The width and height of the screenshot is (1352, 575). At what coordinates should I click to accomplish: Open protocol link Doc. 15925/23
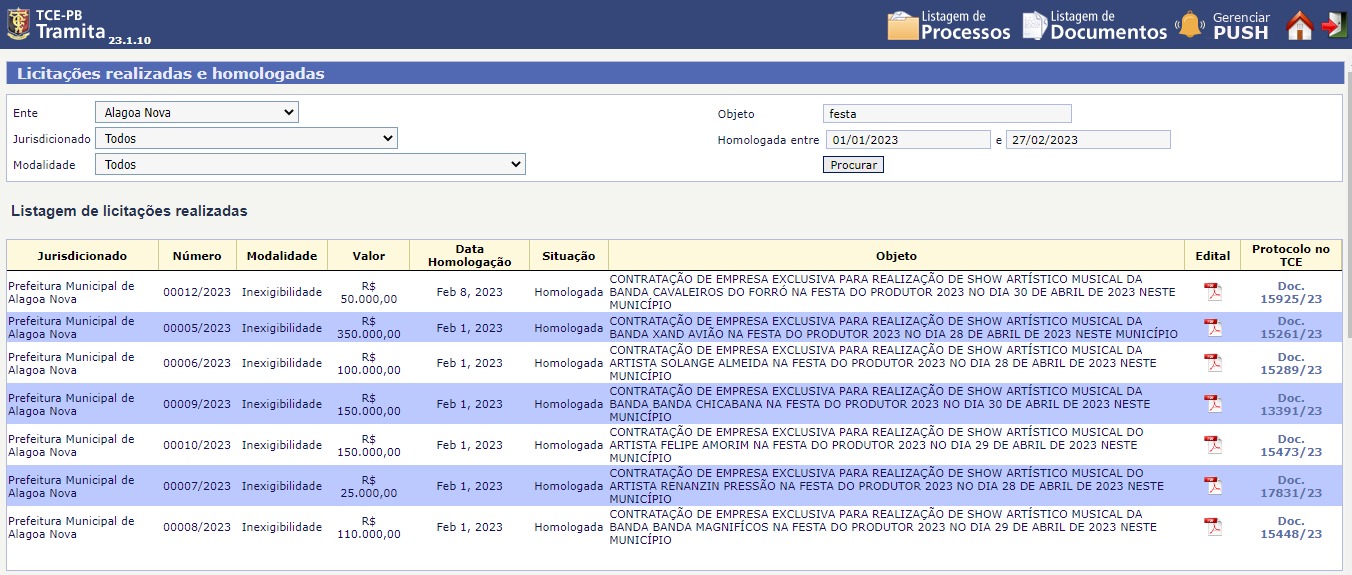coord(1291,292)
